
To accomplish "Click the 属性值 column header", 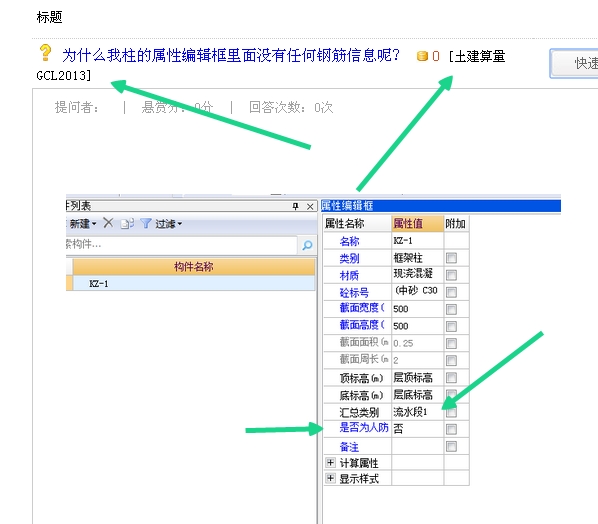I will pos(417,223).
